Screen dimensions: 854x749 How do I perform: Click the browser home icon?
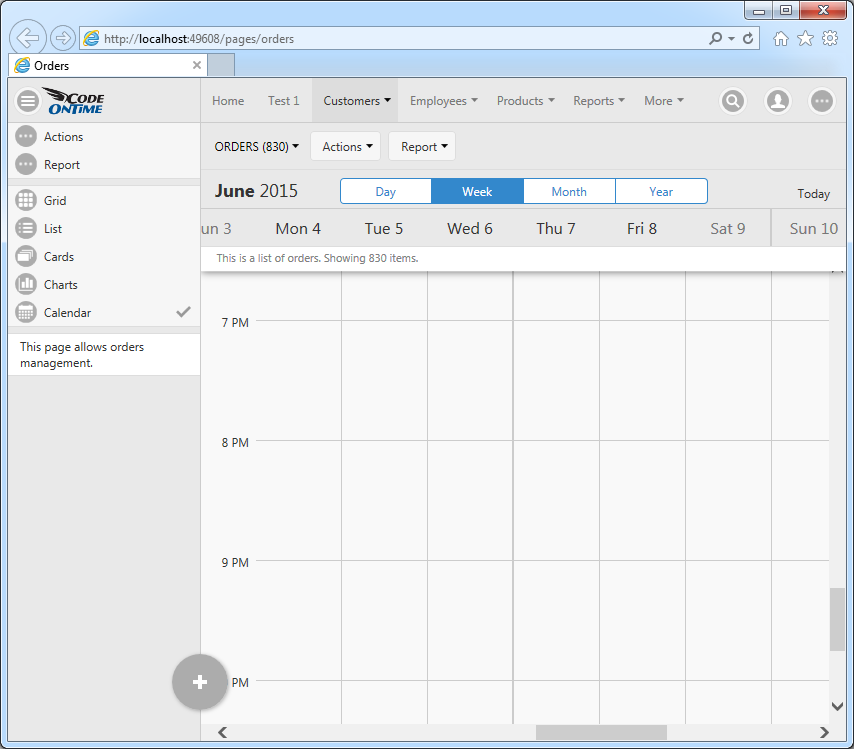[780, 39]
